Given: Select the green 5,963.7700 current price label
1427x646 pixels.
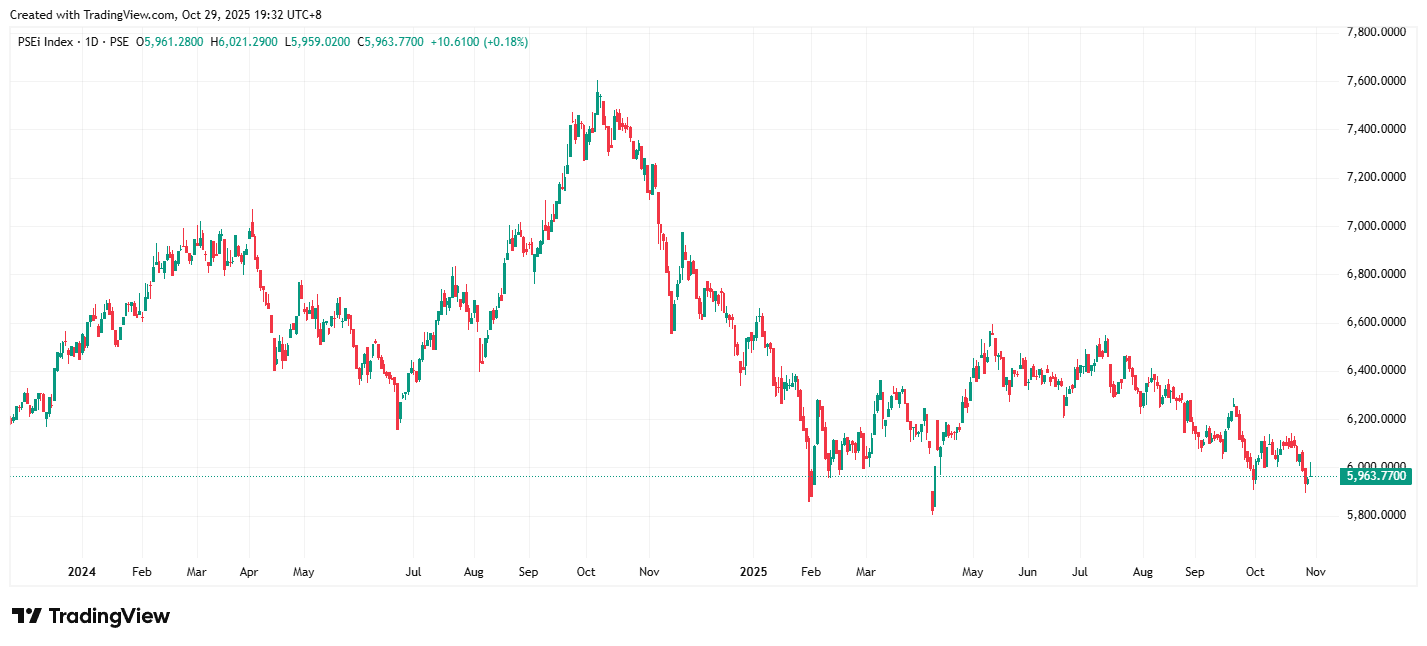Looking at the screenshot, I should point(1377,477).
